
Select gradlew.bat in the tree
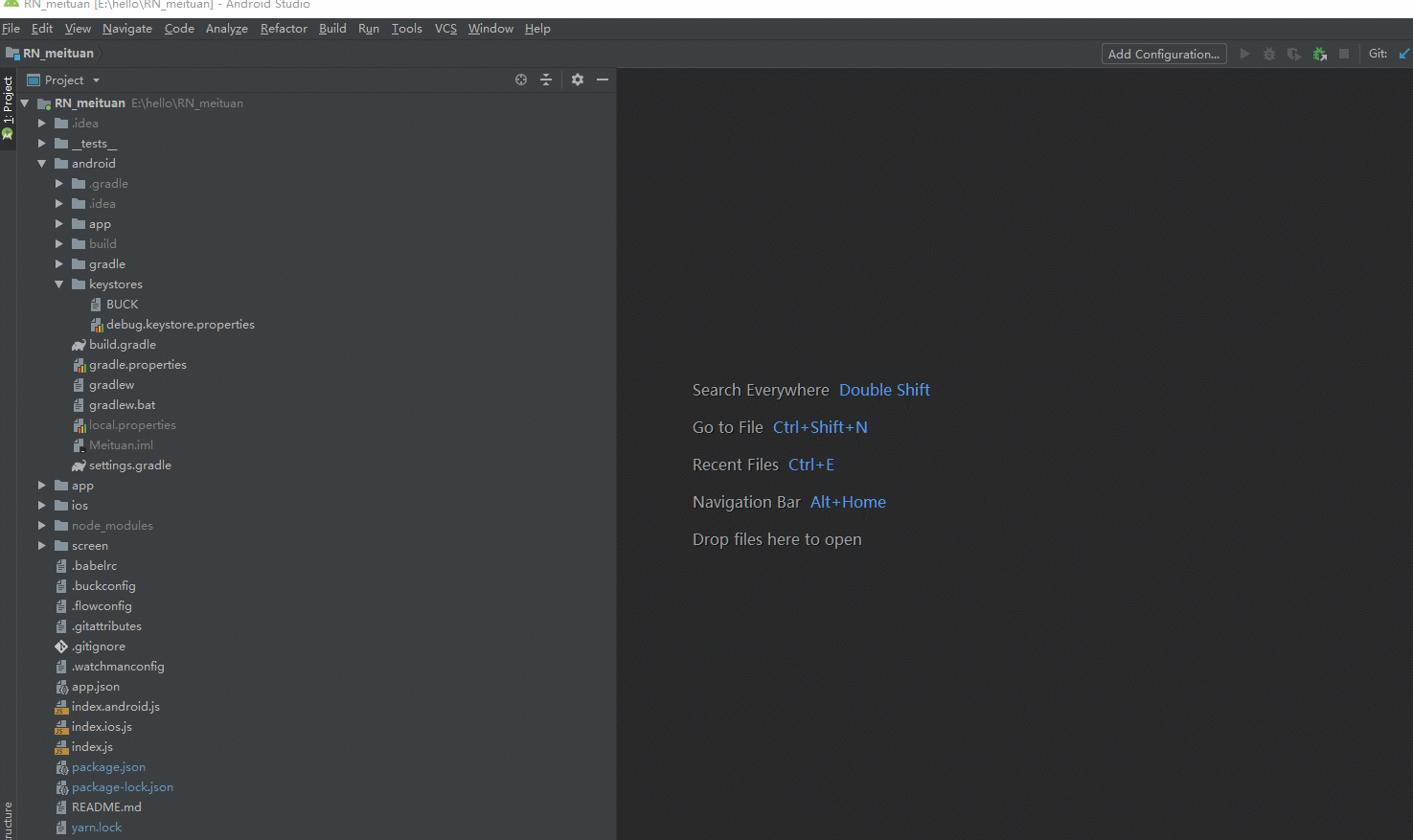122,405
